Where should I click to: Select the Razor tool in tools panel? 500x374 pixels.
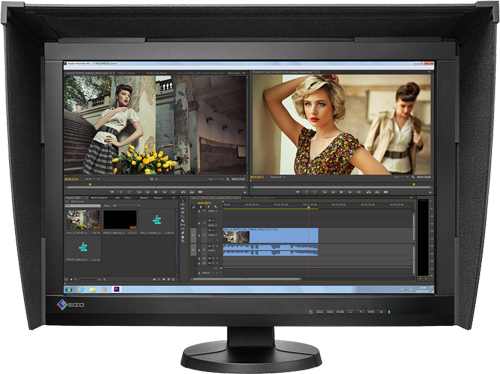point(183,221)
